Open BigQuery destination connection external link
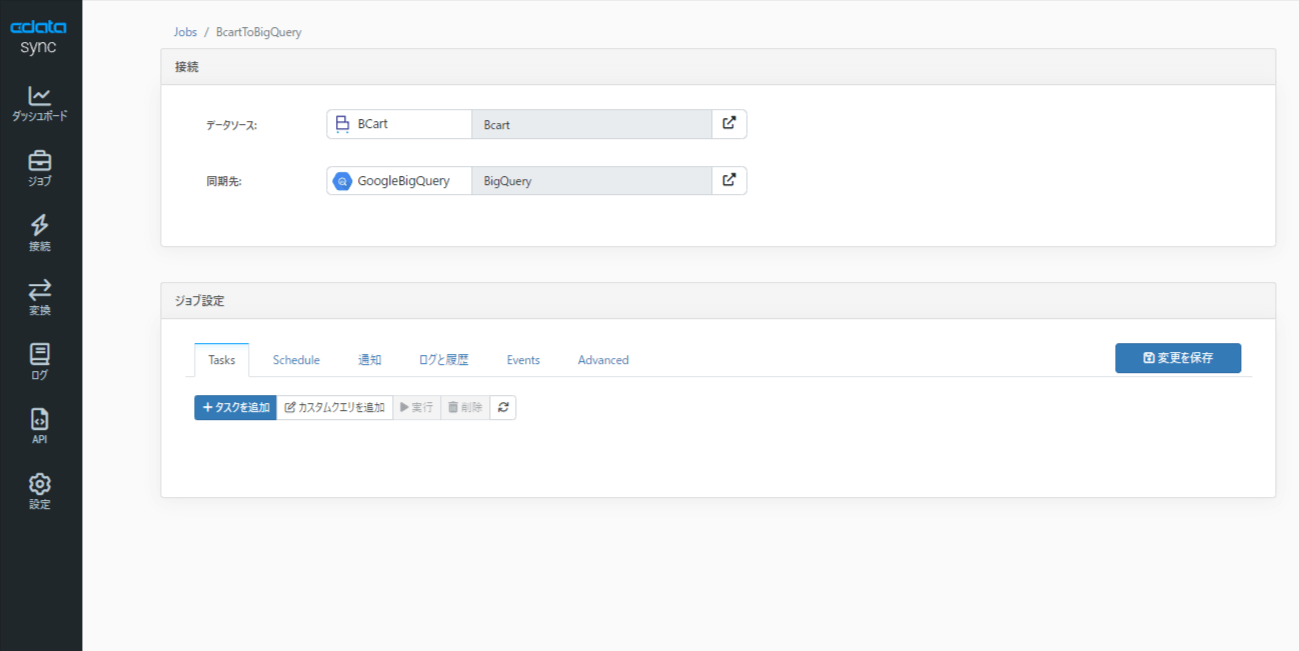 click(x=729, y=180)
